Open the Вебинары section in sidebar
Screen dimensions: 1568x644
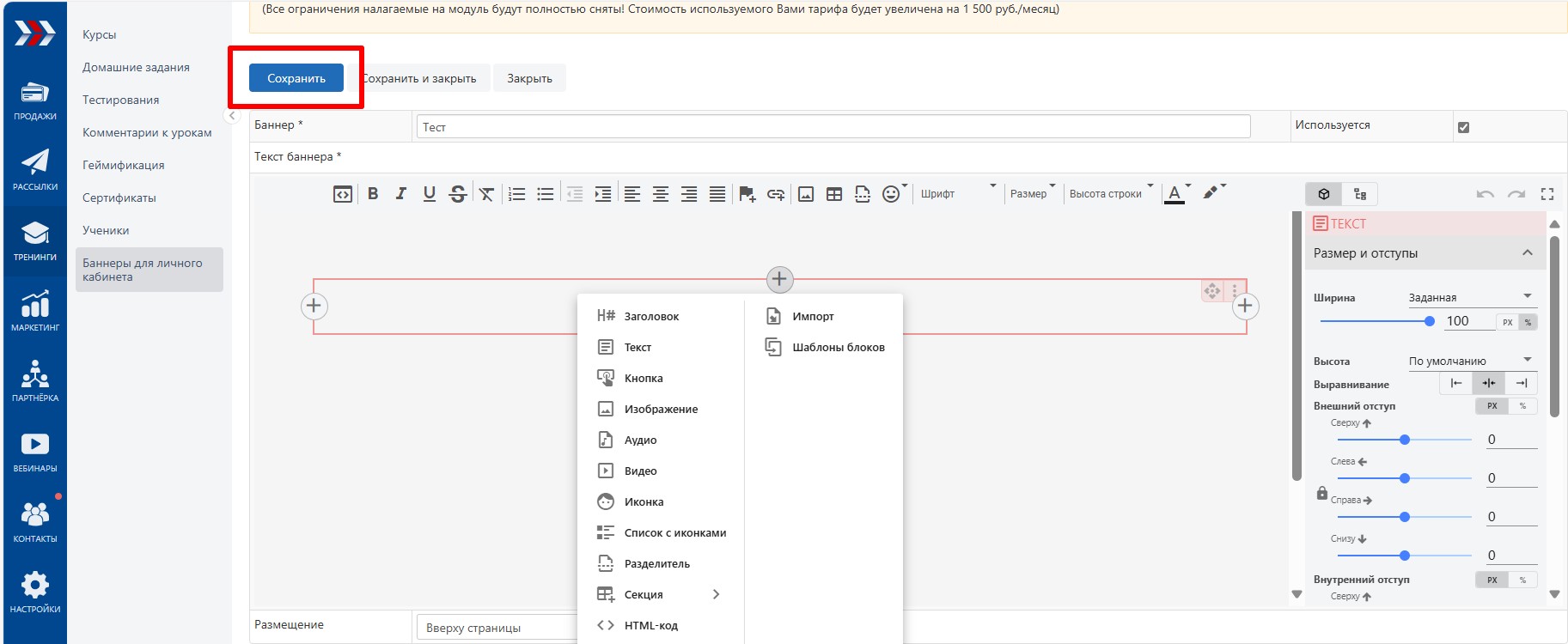pyautogui.click(x=35, y=453)
